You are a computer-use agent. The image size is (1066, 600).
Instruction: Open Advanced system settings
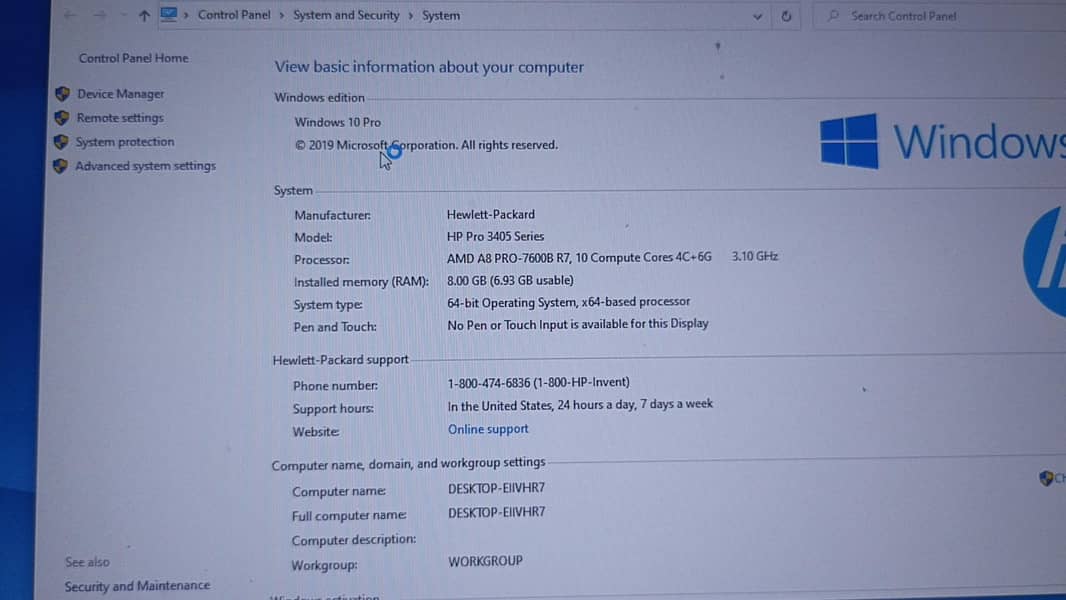[x=145, y=166]
